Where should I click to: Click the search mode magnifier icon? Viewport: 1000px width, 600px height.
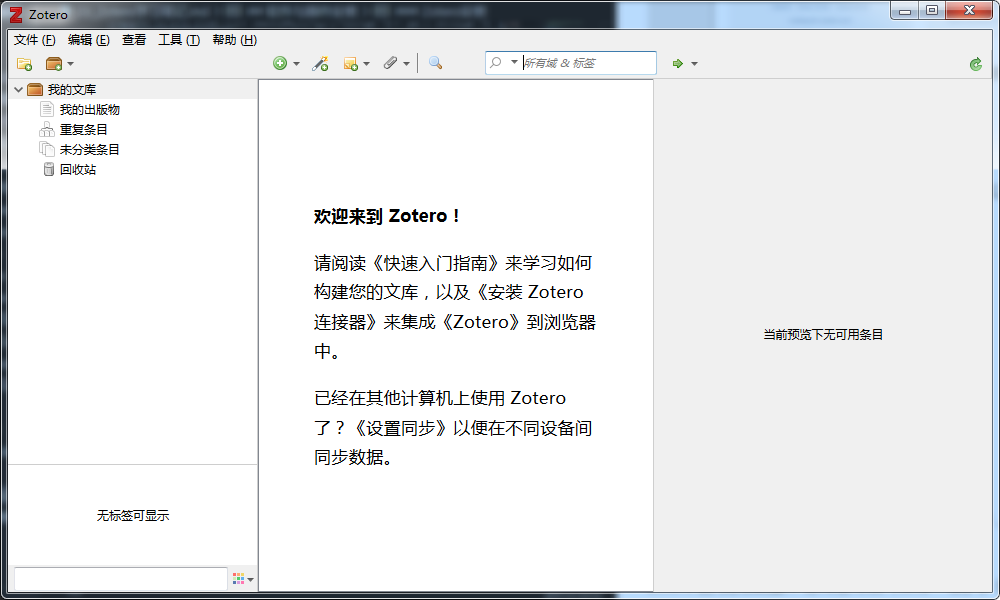click(496, 62)
